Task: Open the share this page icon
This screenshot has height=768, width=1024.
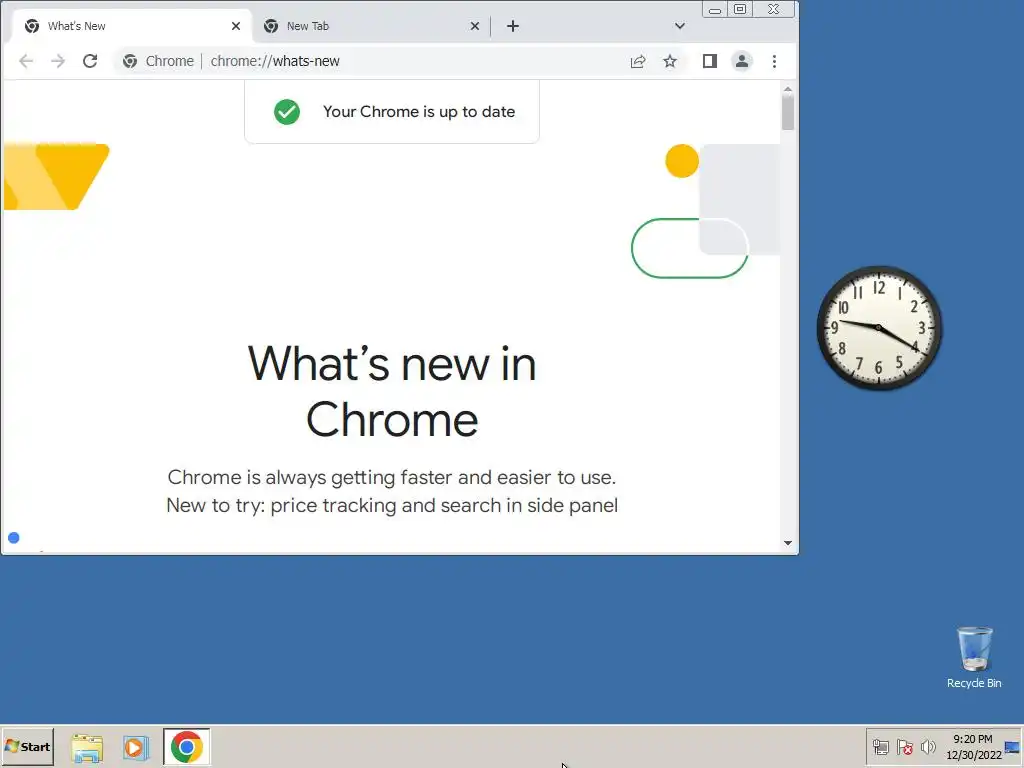Action: point(638,61)
